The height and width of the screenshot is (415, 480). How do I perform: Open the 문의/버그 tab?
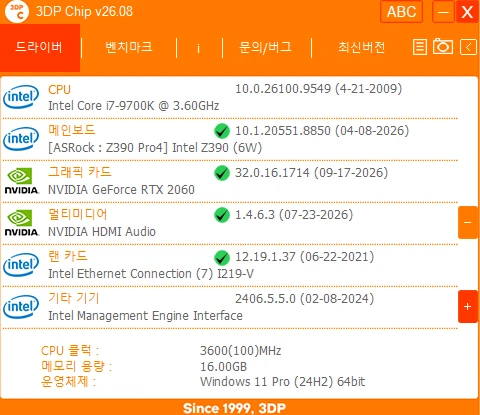point(265,47)
